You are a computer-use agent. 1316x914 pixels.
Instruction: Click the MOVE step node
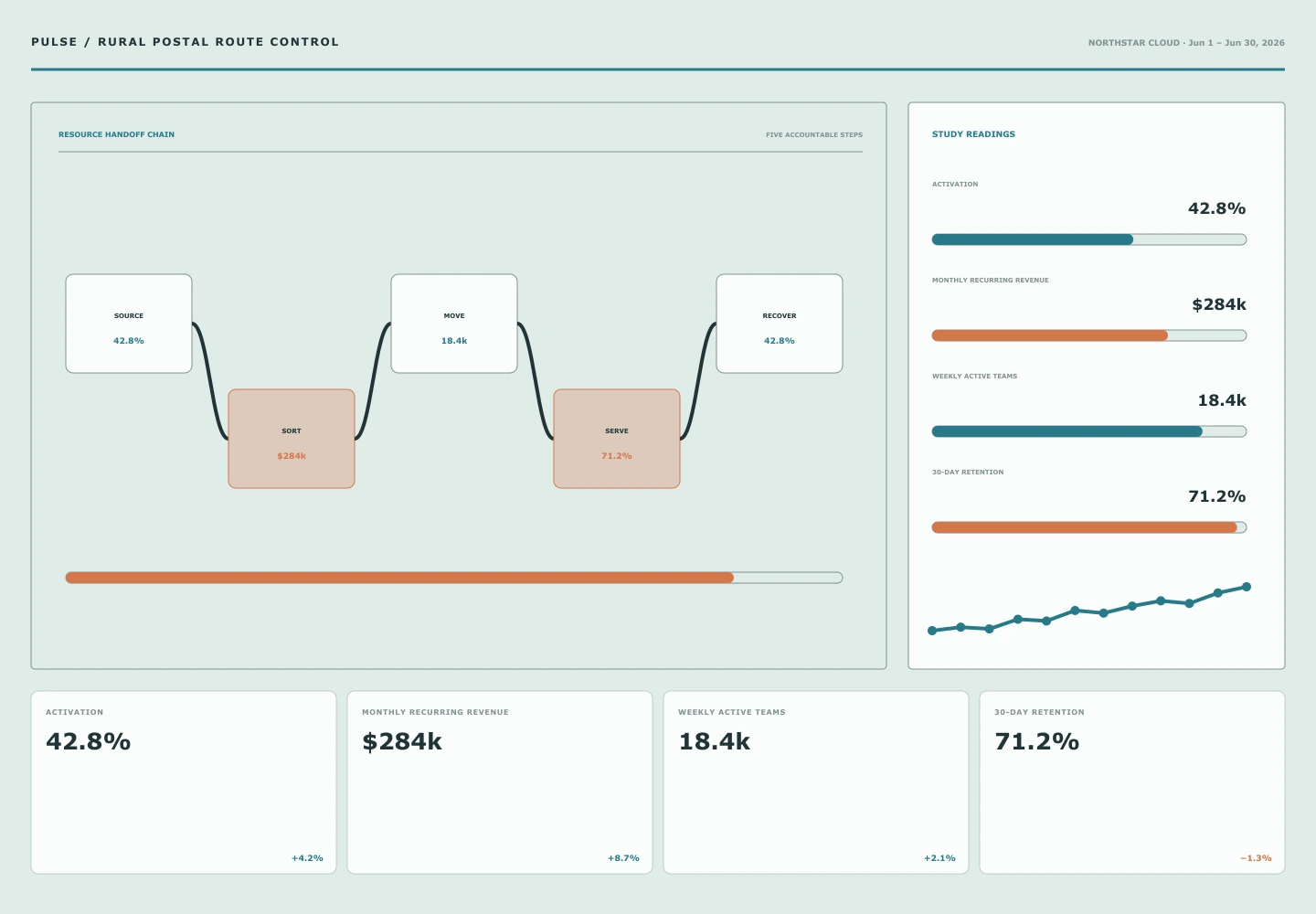[454, 324]
